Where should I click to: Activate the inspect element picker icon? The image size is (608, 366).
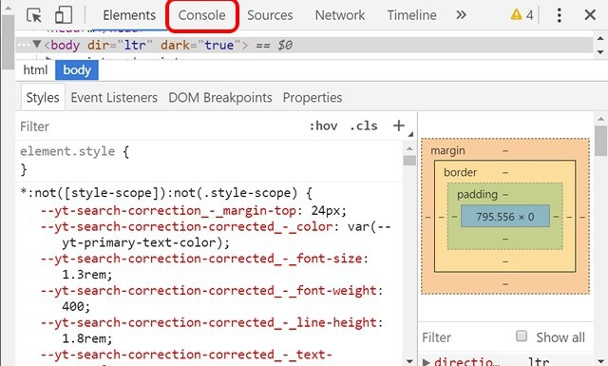34,15
